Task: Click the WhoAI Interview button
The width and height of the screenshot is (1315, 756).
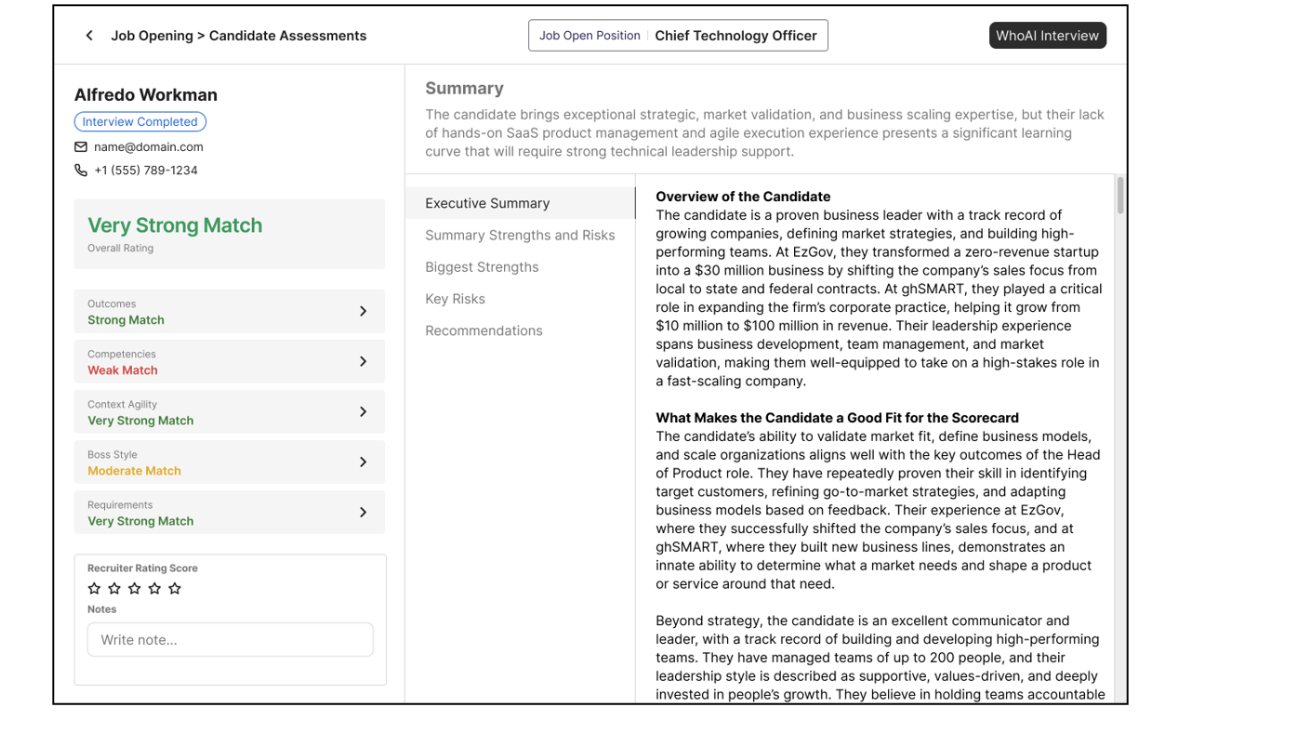Action: 1047,36
